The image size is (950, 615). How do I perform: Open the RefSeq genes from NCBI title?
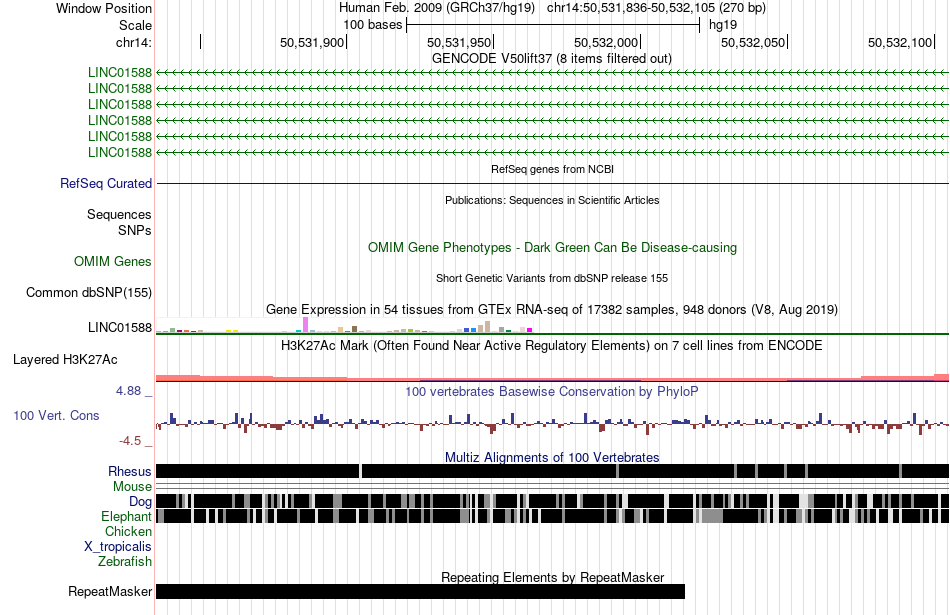(x=552, y=169)
